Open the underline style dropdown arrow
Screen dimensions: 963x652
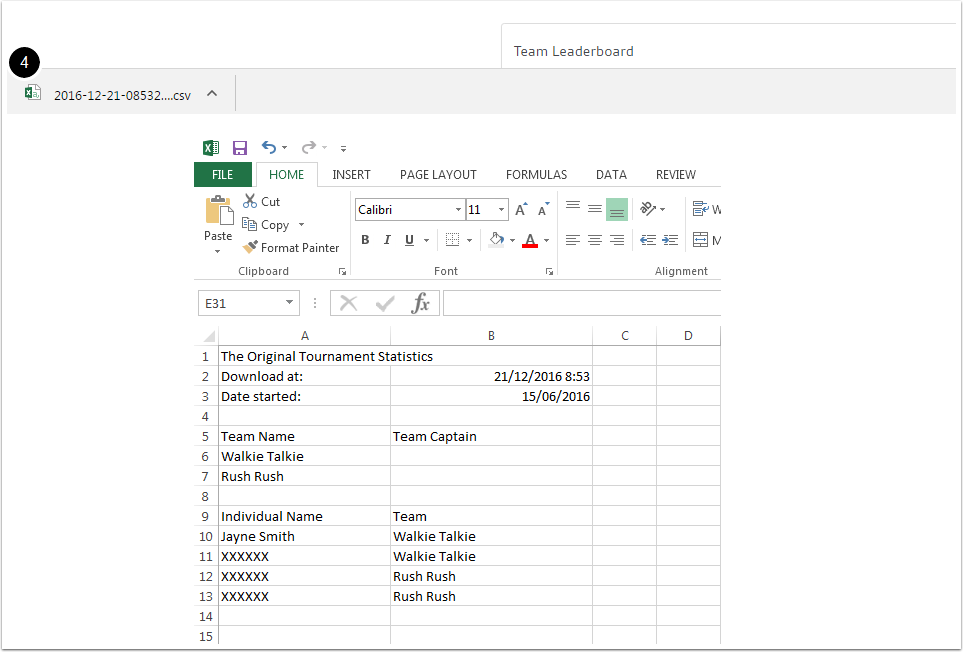426,241
